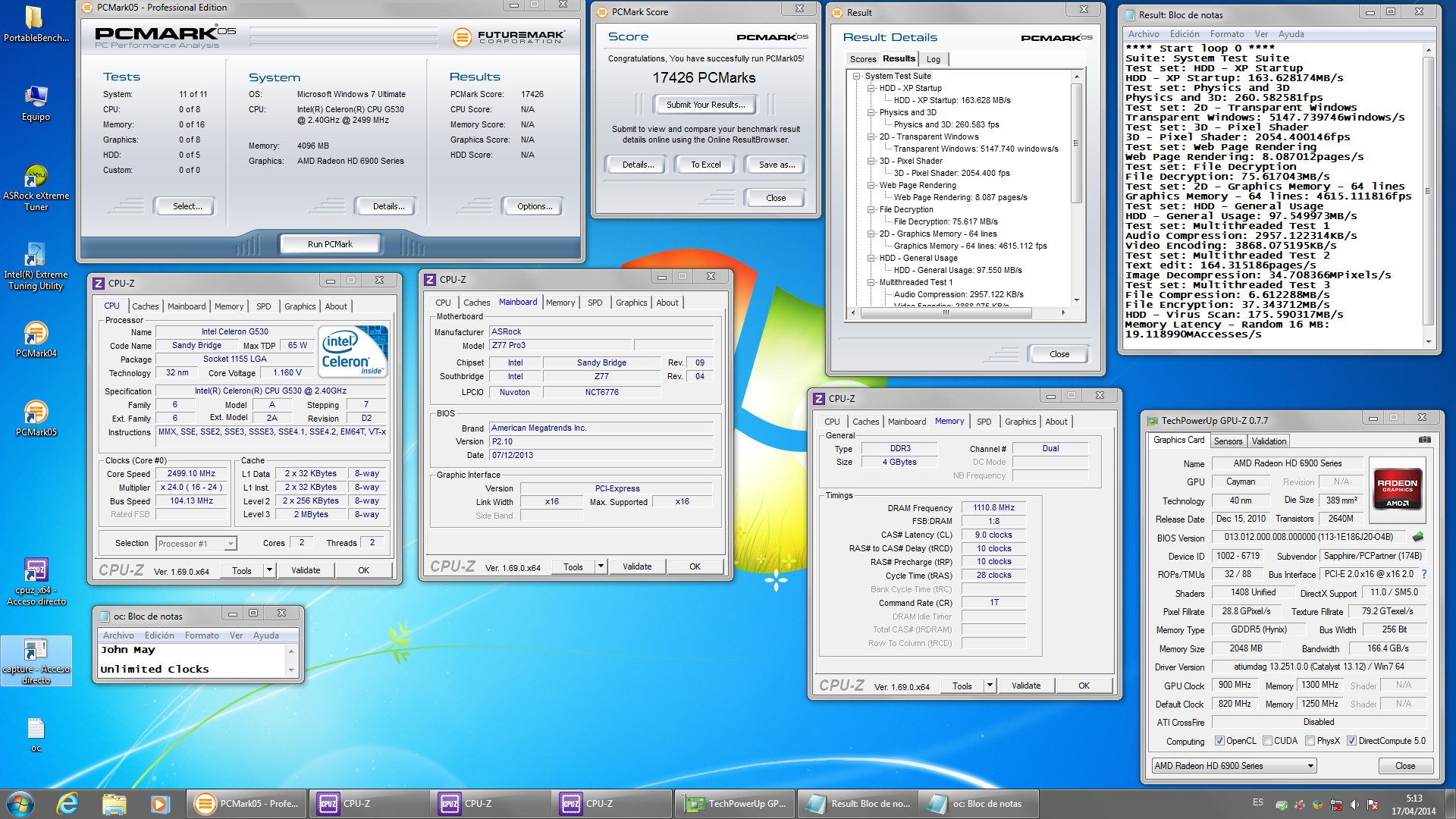The image size is (1456, 819).
Task: Click Options button in PCMark05
Action: 535,206
